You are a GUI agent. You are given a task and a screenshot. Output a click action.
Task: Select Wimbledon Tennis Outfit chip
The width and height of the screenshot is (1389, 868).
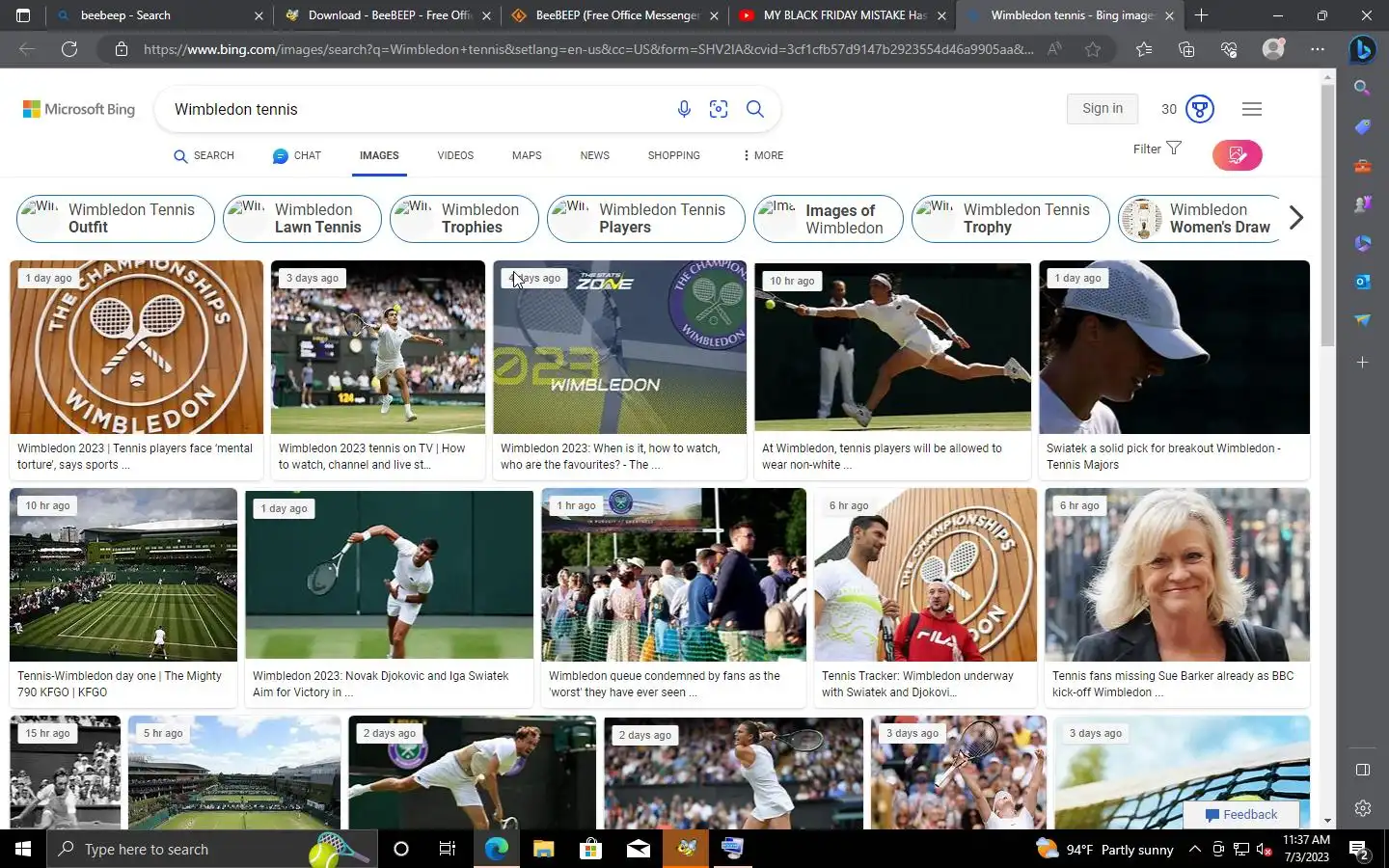click(x=116, y=218)
